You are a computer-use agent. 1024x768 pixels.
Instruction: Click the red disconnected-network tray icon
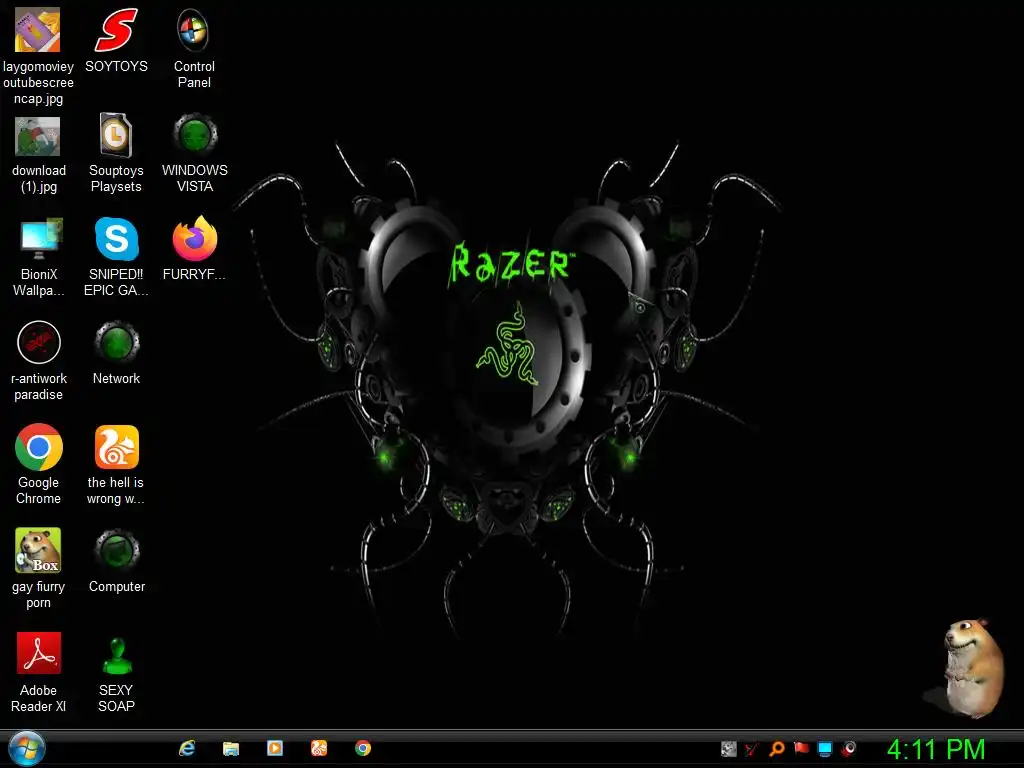click(752, 749)
